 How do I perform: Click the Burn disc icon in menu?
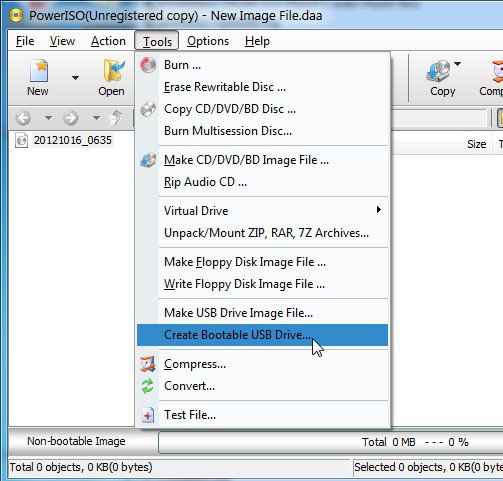(148, 65)
